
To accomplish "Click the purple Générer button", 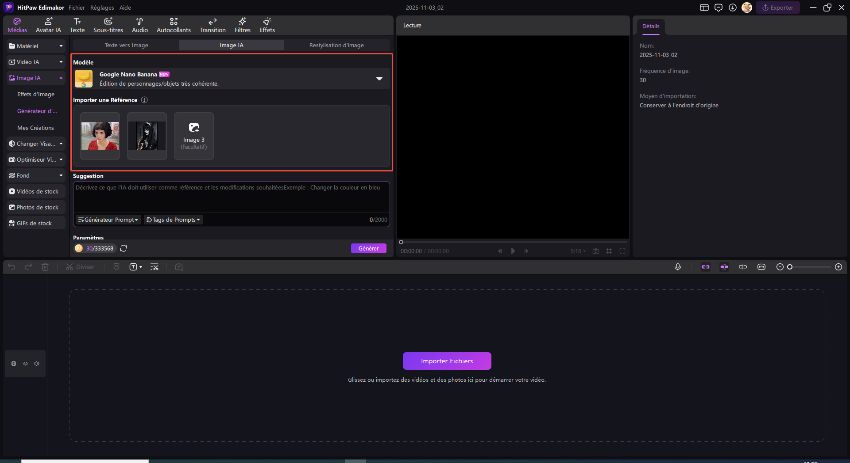I will [x=368, y=248].
